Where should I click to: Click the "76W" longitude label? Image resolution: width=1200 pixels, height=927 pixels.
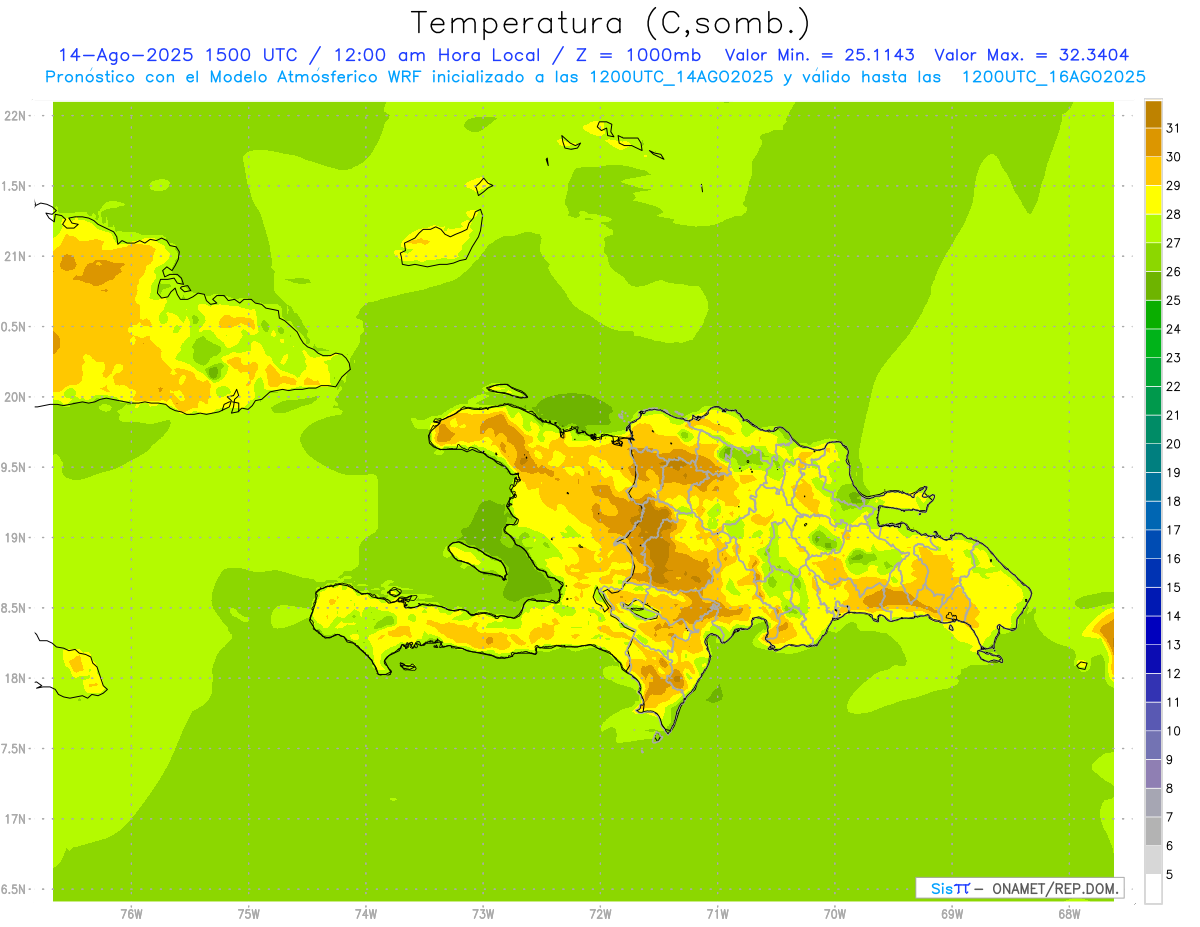coord(131,913)
